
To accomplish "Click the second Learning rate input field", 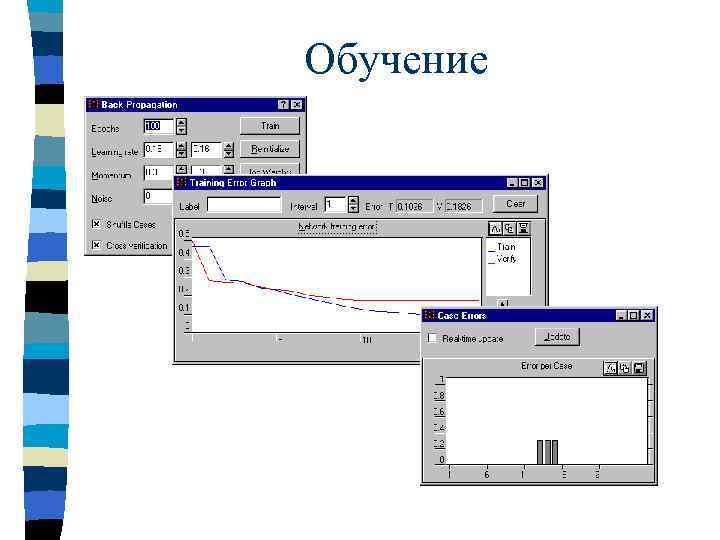I will click(207, 150).
